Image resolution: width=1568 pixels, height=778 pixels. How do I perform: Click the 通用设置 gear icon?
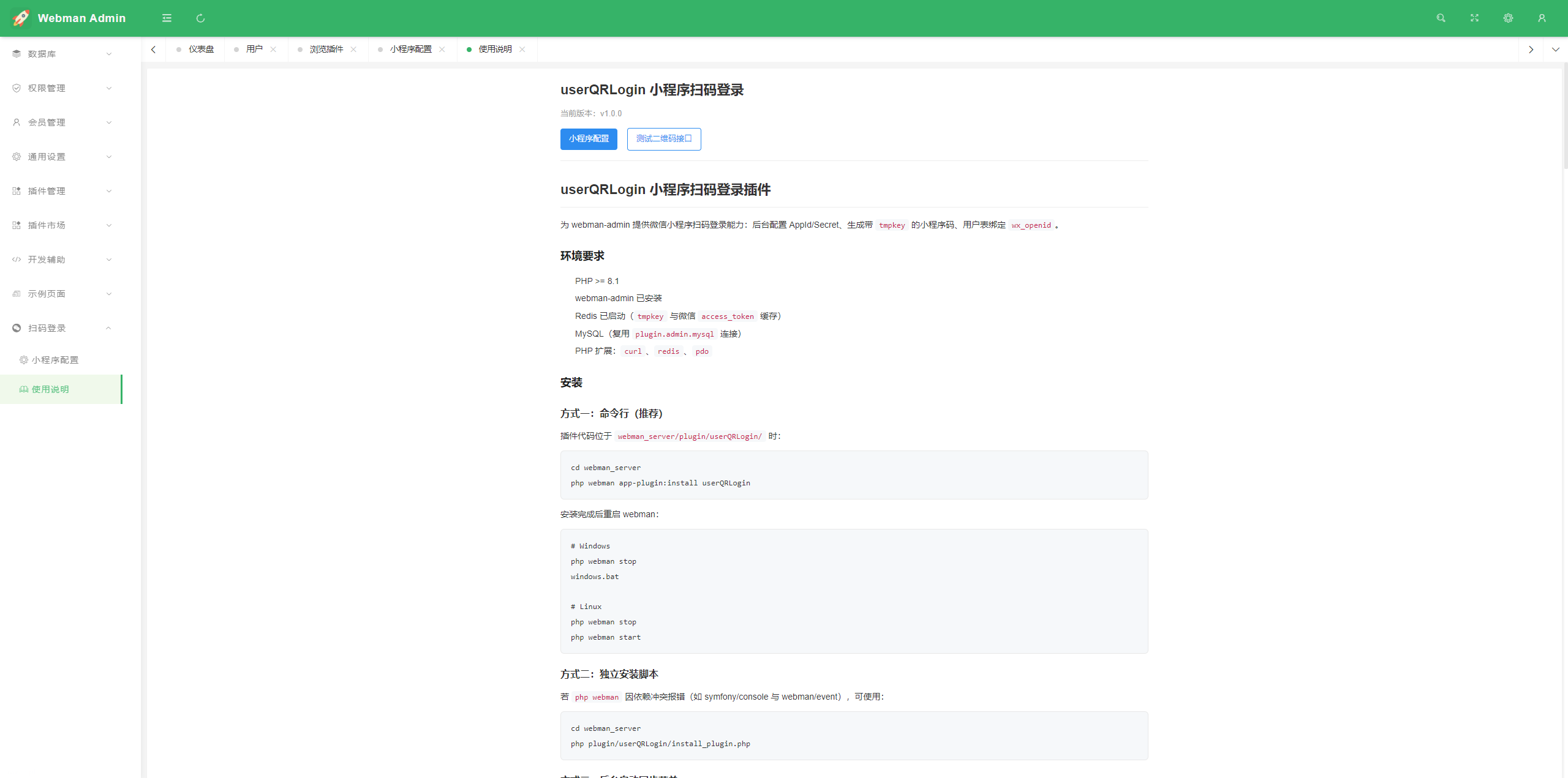[x=17, y=157]
